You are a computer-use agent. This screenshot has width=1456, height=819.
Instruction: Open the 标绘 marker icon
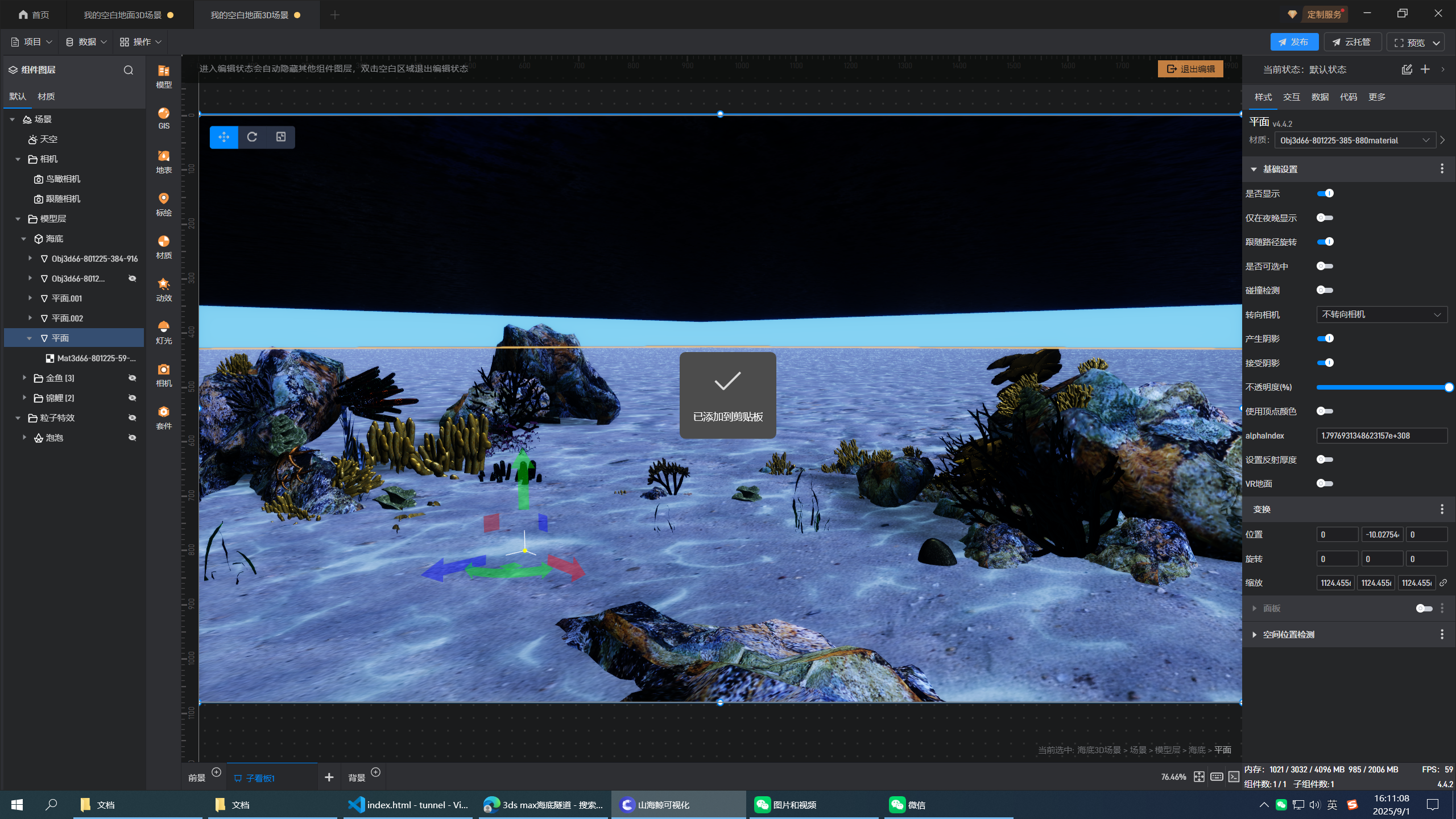pos(164,204)
